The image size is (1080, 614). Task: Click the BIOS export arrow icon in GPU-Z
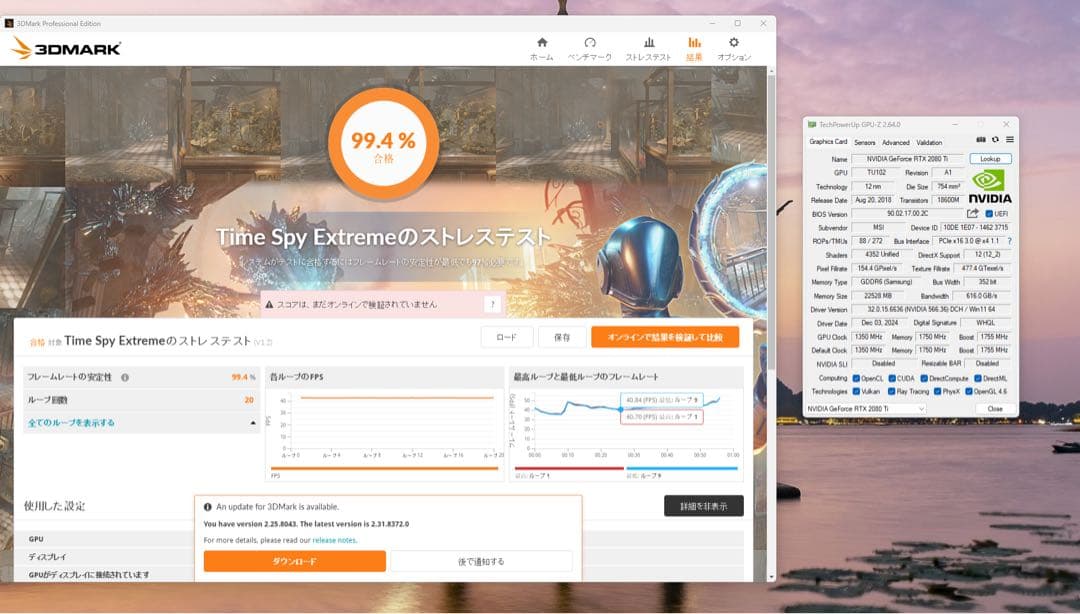pos(972,213)
